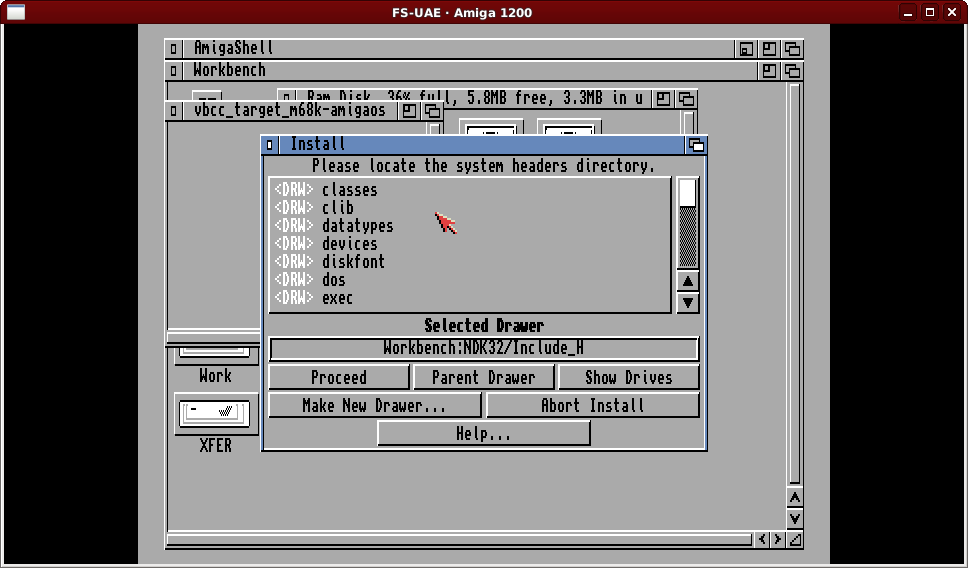Click Workbench window close gadget
The height and width of the screenshot is (568, 968).
(173, 71)
